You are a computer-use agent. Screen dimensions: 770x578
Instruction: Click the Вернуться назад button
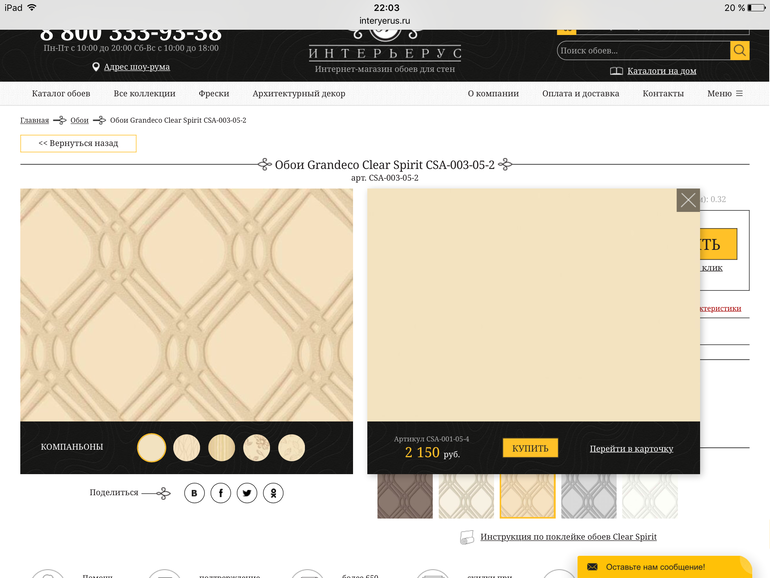(78, 143)
